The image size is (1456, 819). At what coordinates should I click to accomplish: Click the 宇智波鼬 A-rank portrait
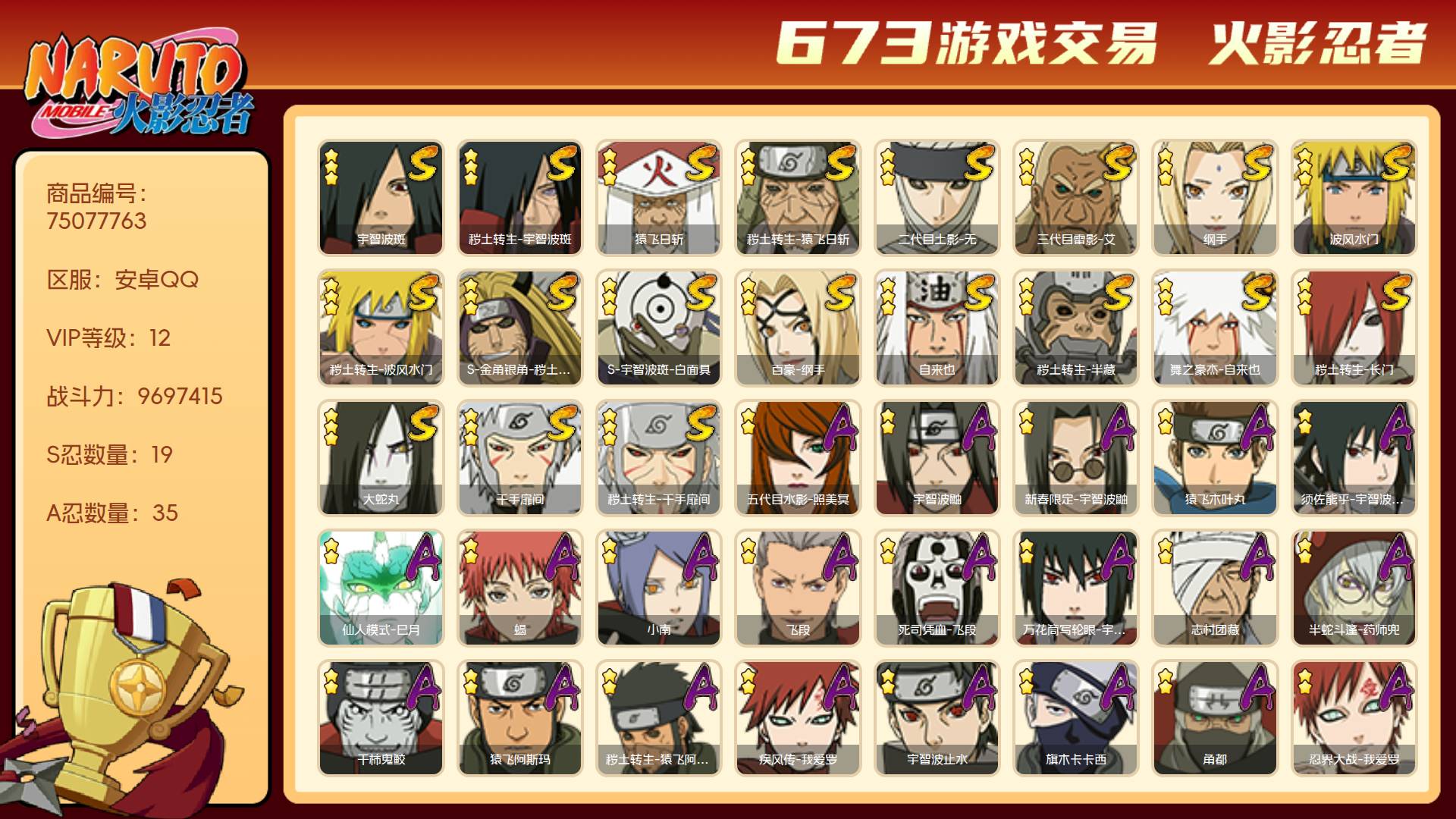click(937, 458)
